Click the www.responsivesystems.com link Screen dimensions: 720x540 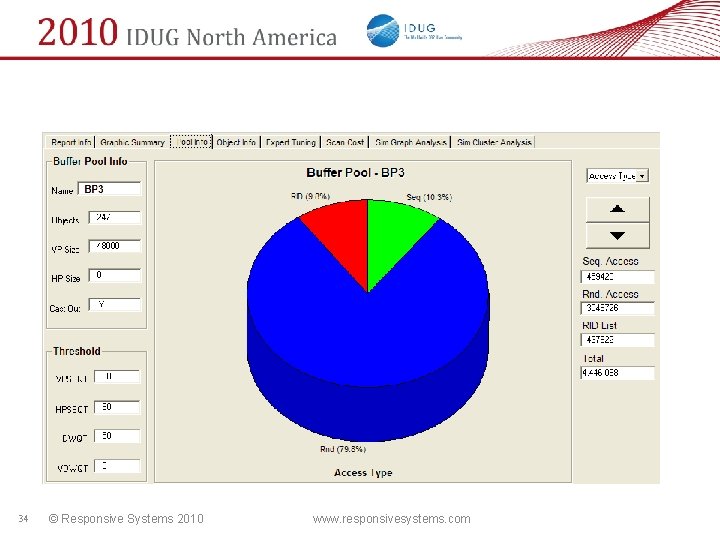(391, 519)
